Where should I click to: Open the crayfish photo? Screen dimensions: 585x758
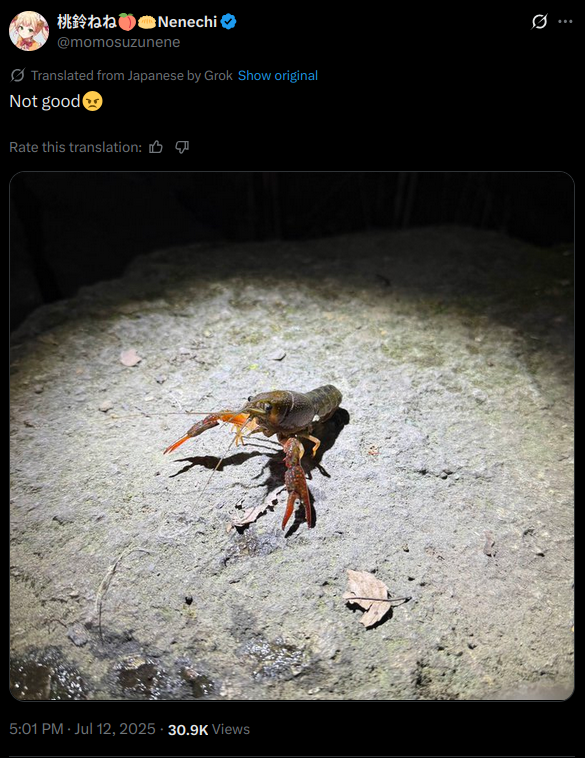coord(292,436)
